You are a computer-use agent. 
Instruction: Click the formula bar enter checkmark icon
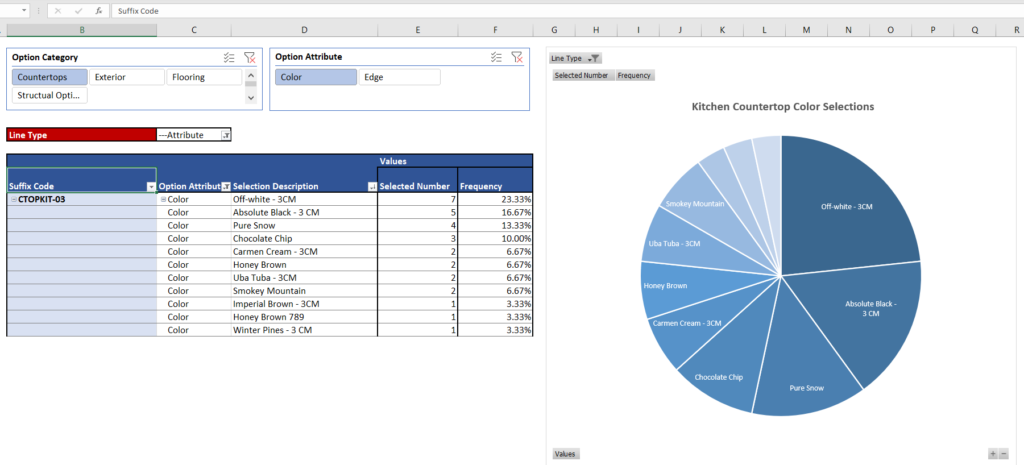coord(79,10)
